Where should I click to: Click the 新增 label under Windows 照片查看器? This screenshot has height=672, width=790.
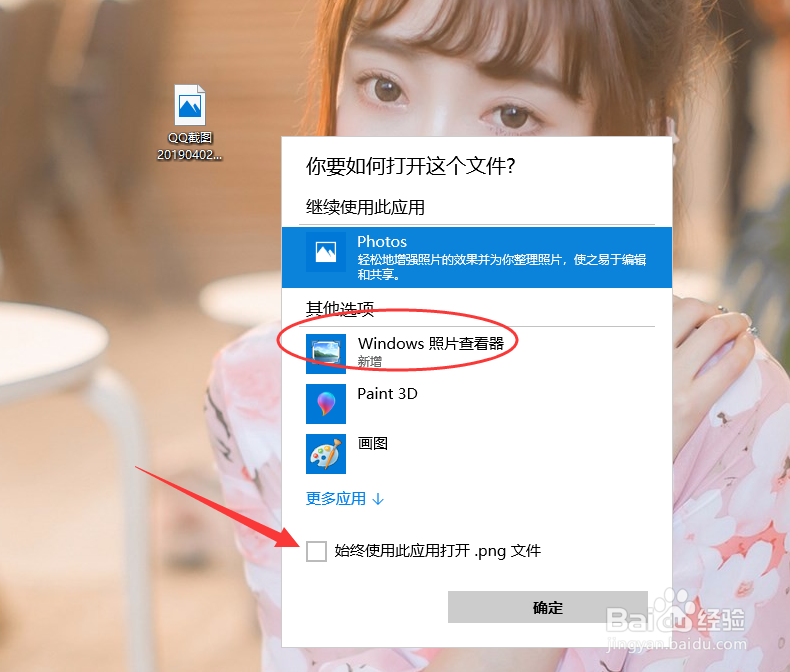click(x=370, y=361)
